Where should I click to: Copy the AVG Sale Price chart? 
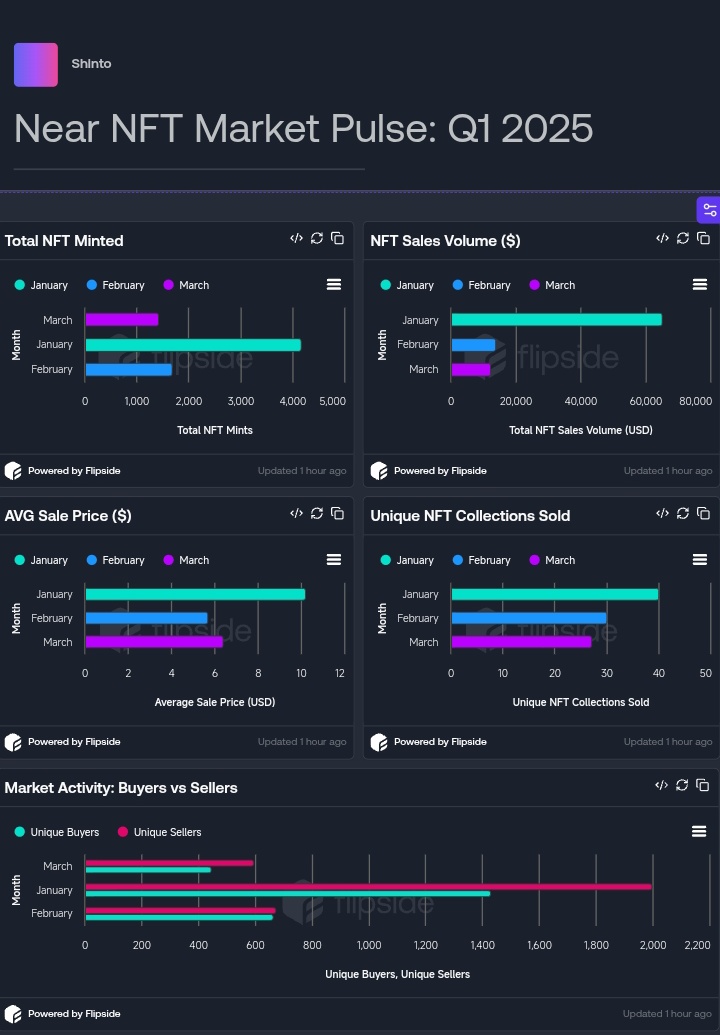tap(337, 514)
